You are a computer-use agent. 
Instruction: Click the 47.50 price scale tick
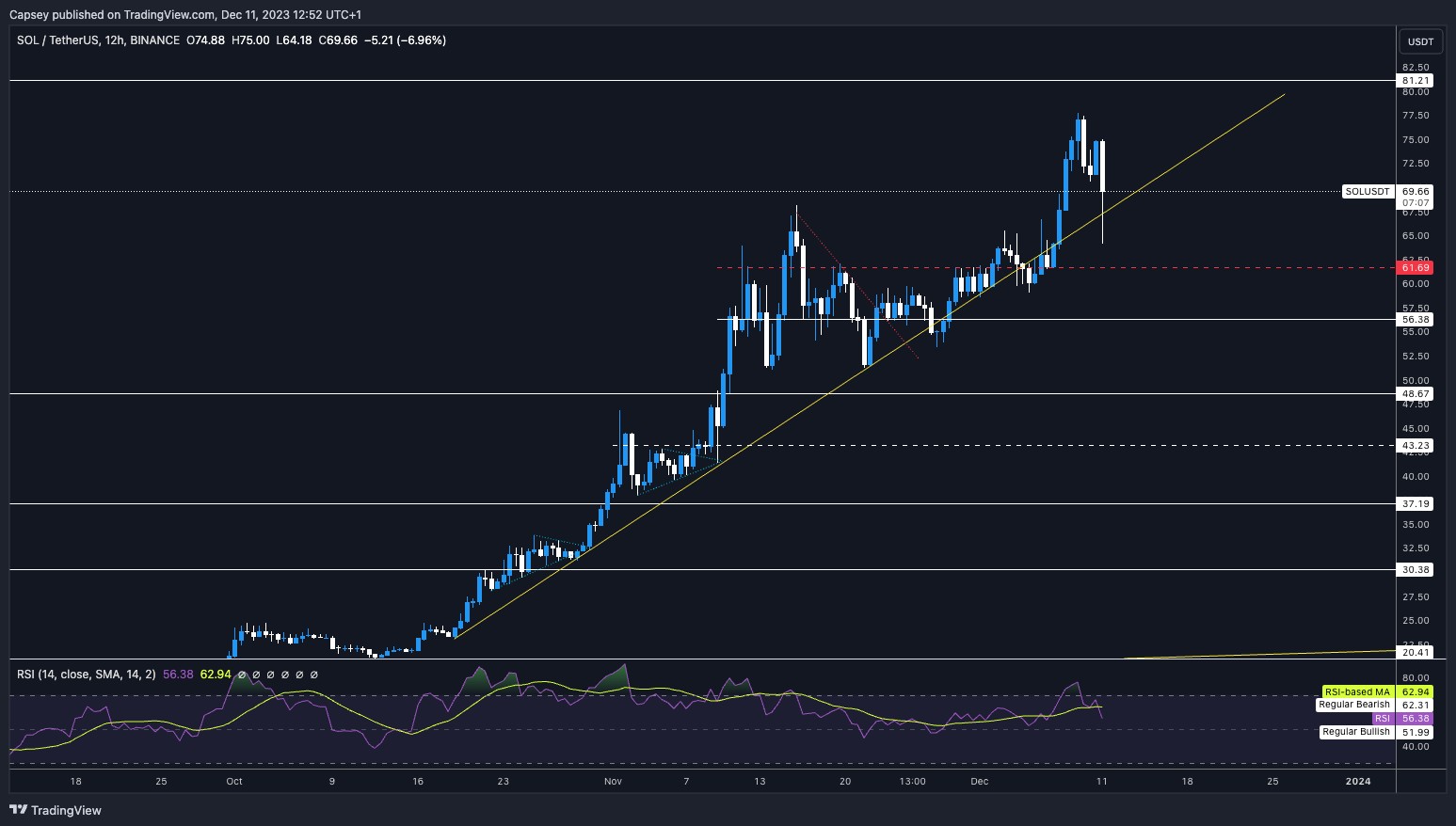1416,405
